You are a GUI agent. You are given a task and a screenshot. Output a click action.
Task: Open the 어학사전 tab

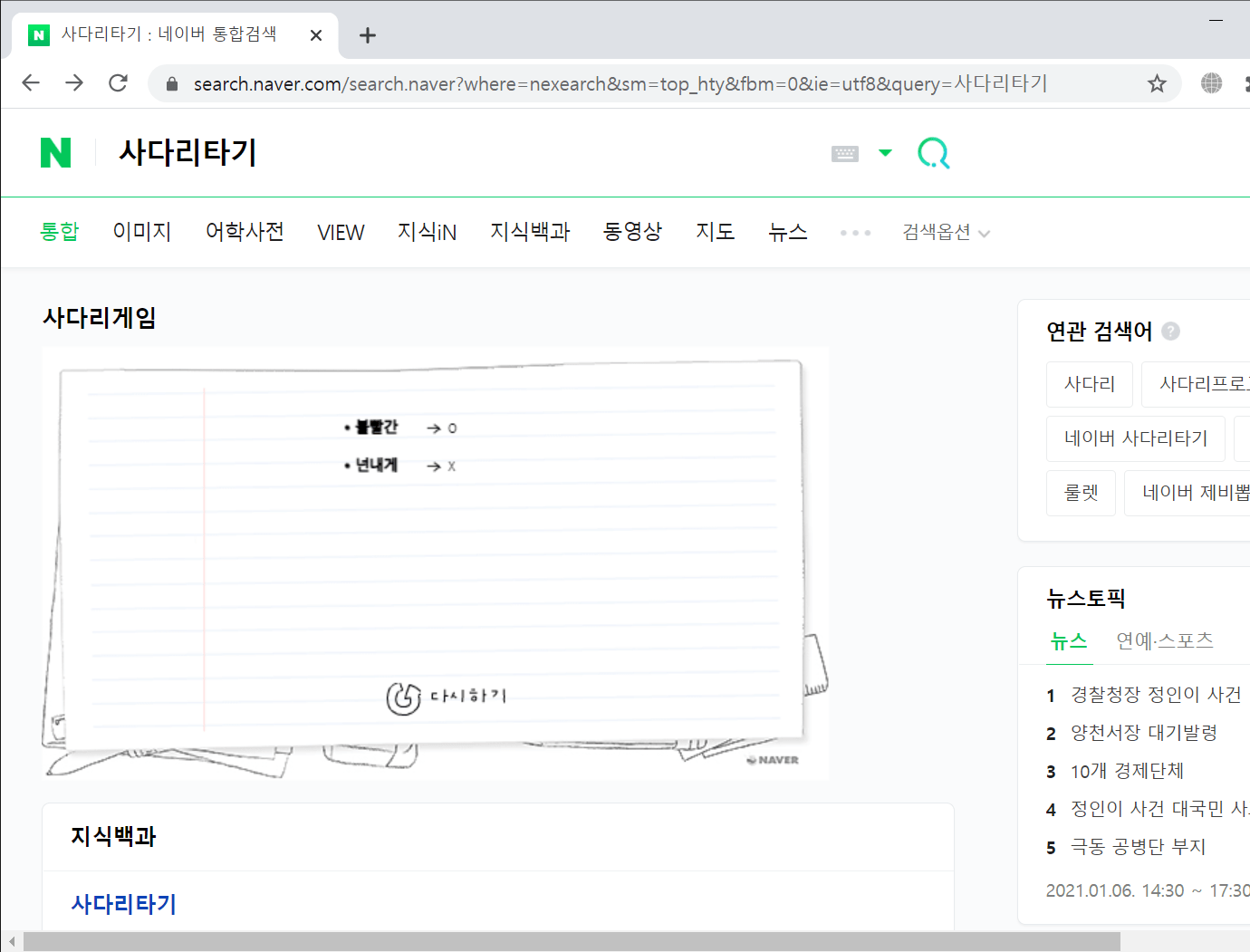coord(245,232)
